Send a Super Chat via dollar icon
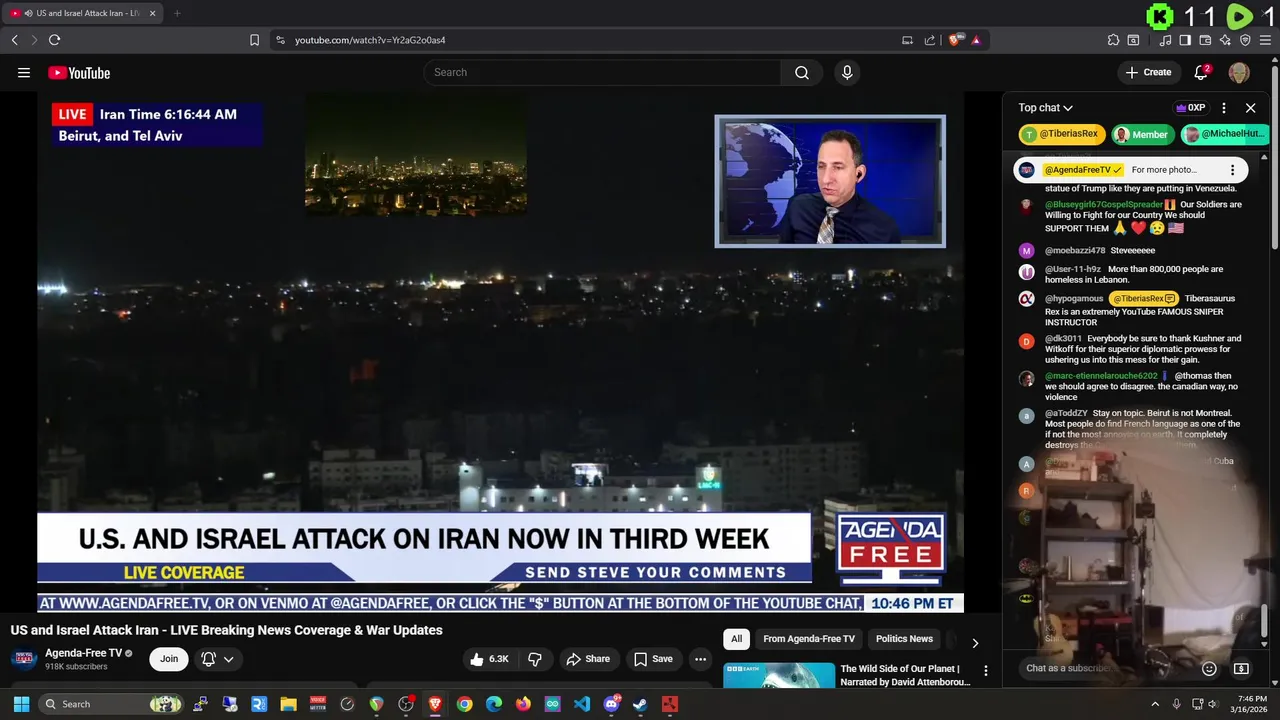The width and height of the screenshot is (1280, 720). point(1241,668)
